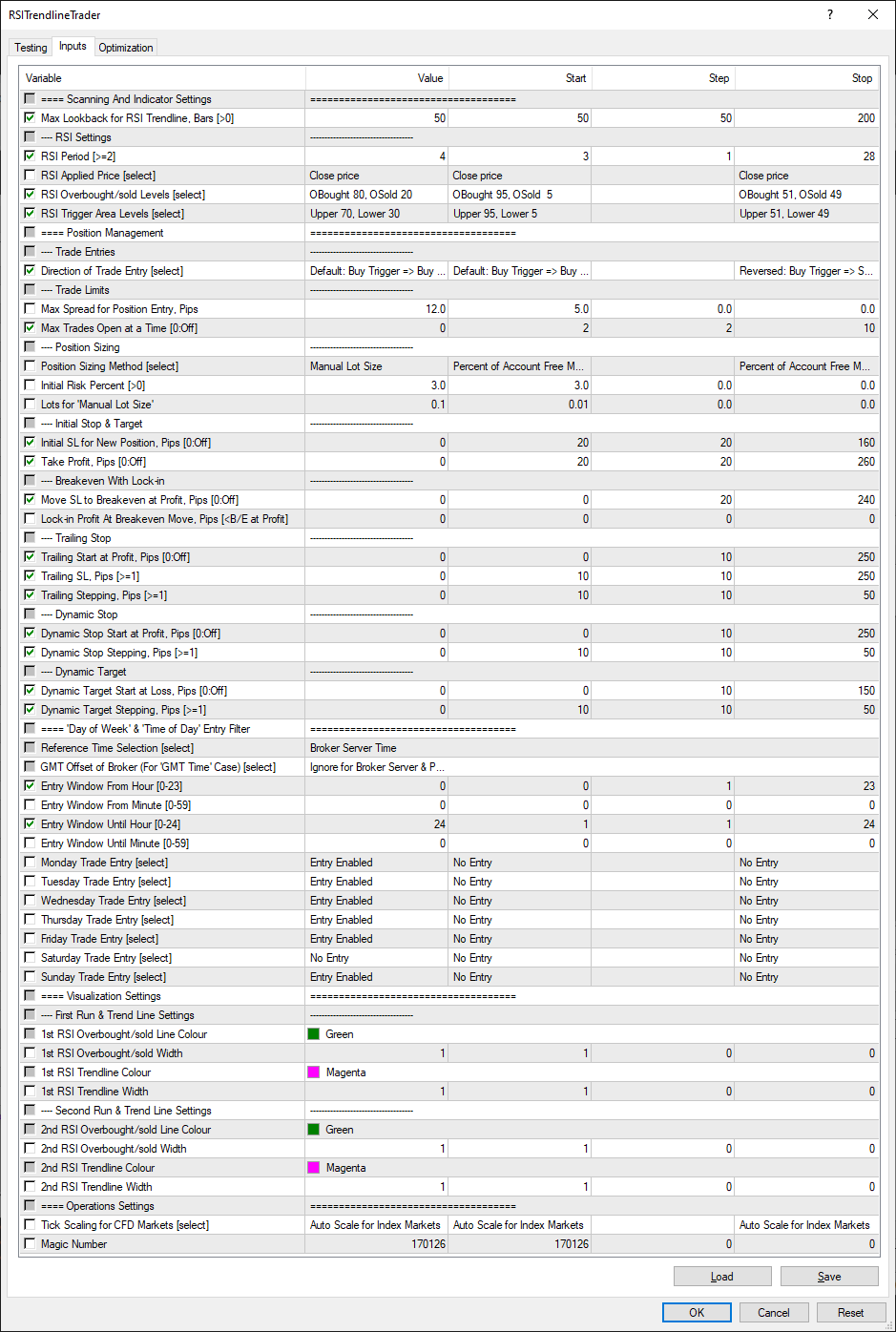896x1332 pixels.
Task: Open RSI Applied Price value dropdown
Action: click(x=376, y=176)
